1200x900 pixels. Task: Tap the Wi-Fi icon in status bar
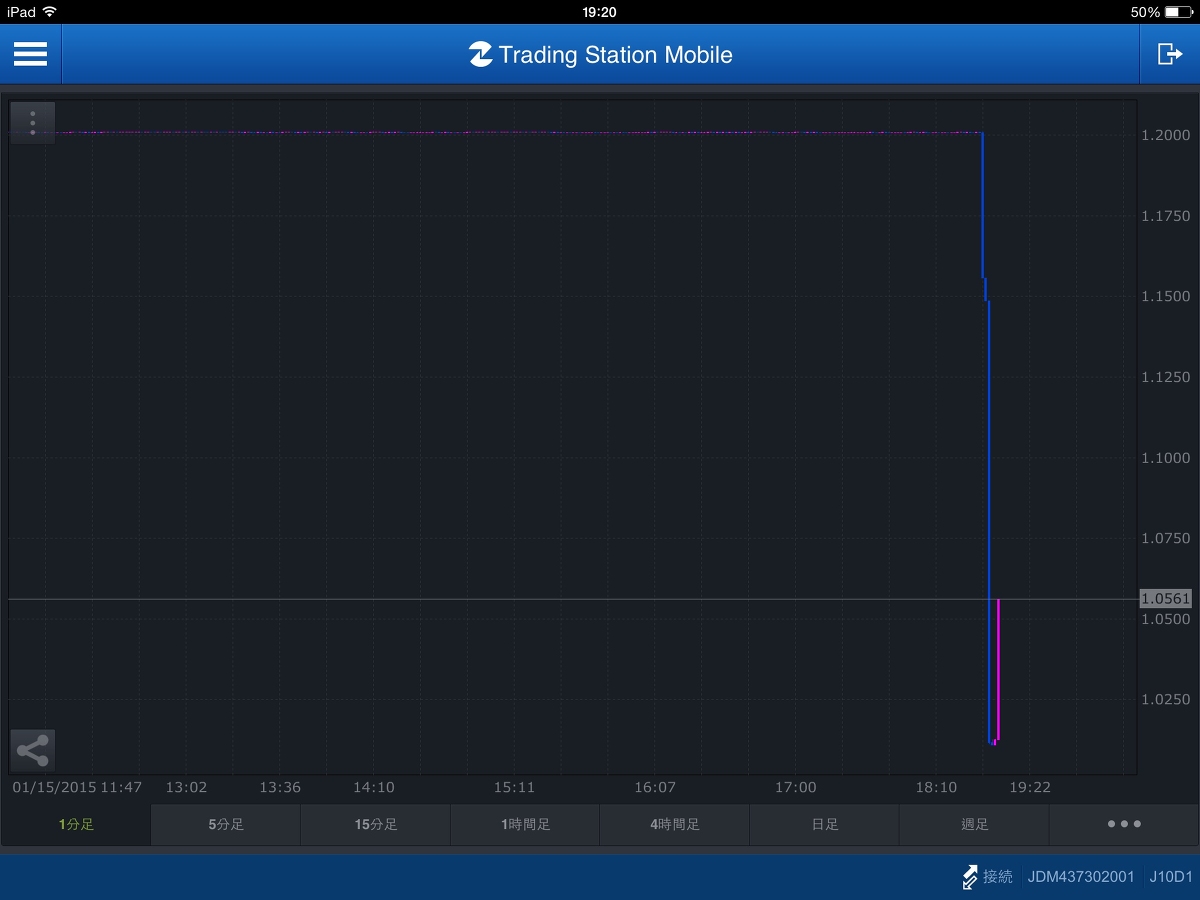(50, 12)
